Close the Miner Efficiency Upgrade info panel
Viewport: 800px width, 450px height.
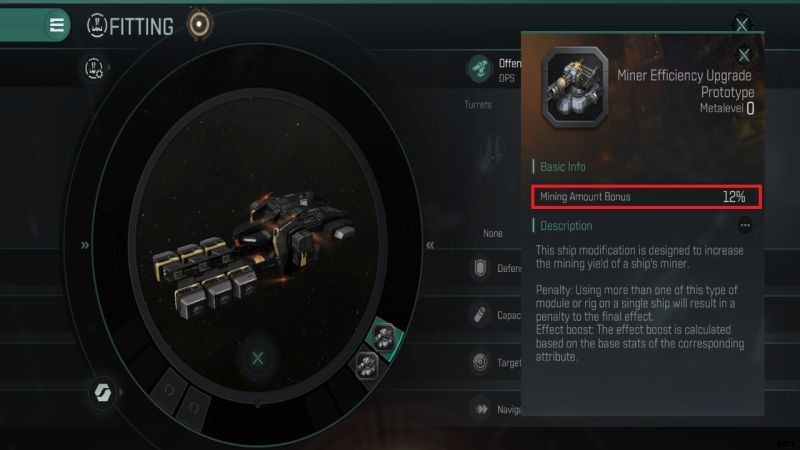point(744,55)
